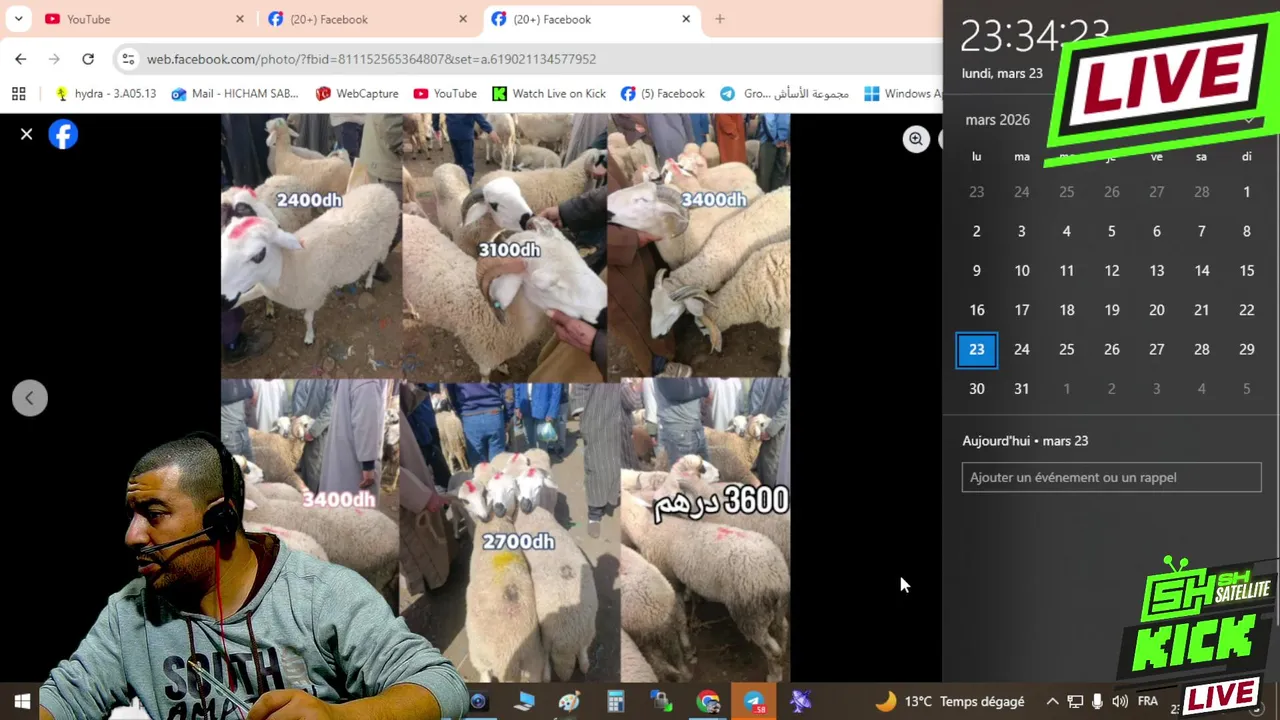
Task: Navigate back in the browser
Action: click(21, 59)
